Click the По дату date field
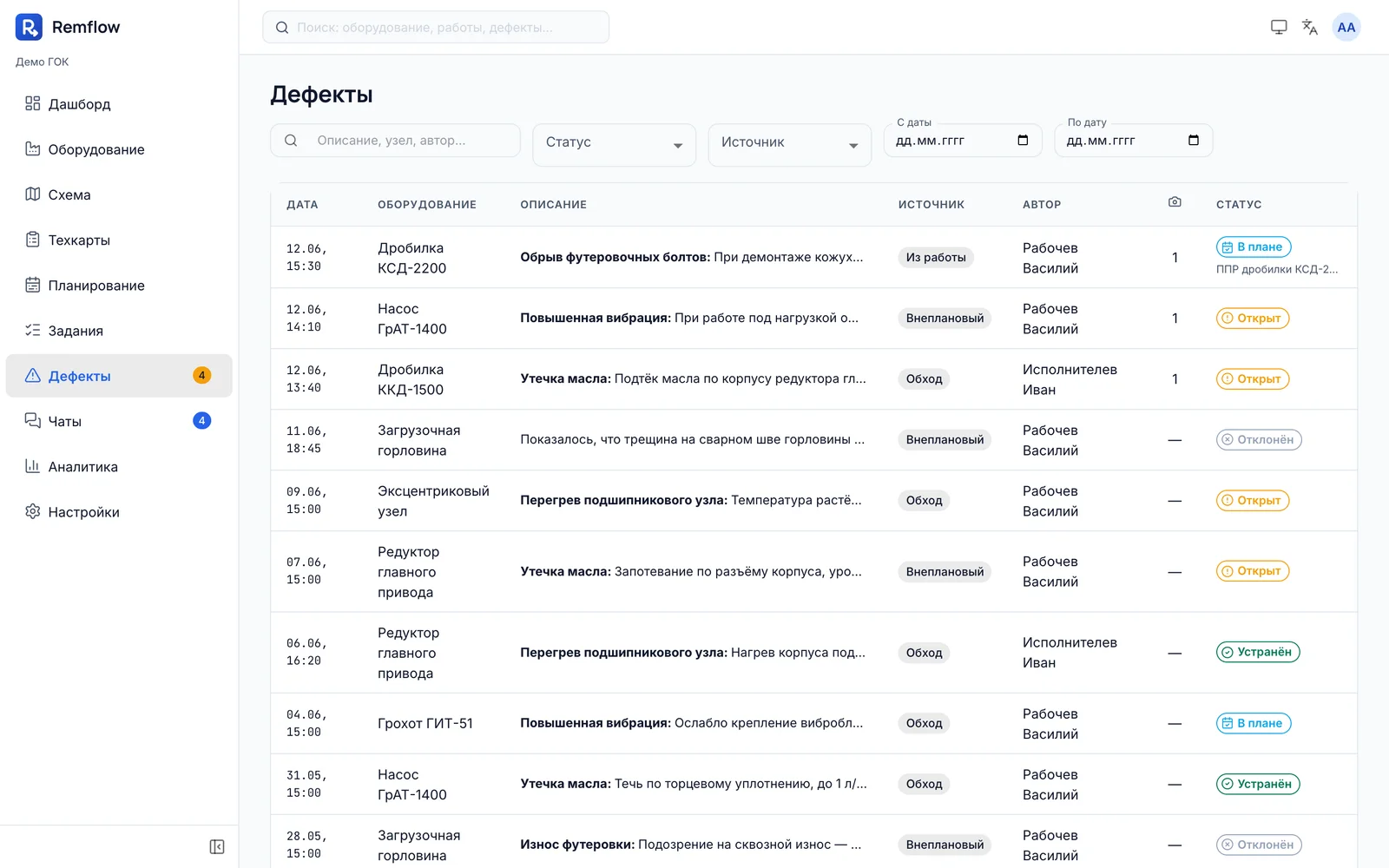1389x868 pixels. tap(1133, 140)
